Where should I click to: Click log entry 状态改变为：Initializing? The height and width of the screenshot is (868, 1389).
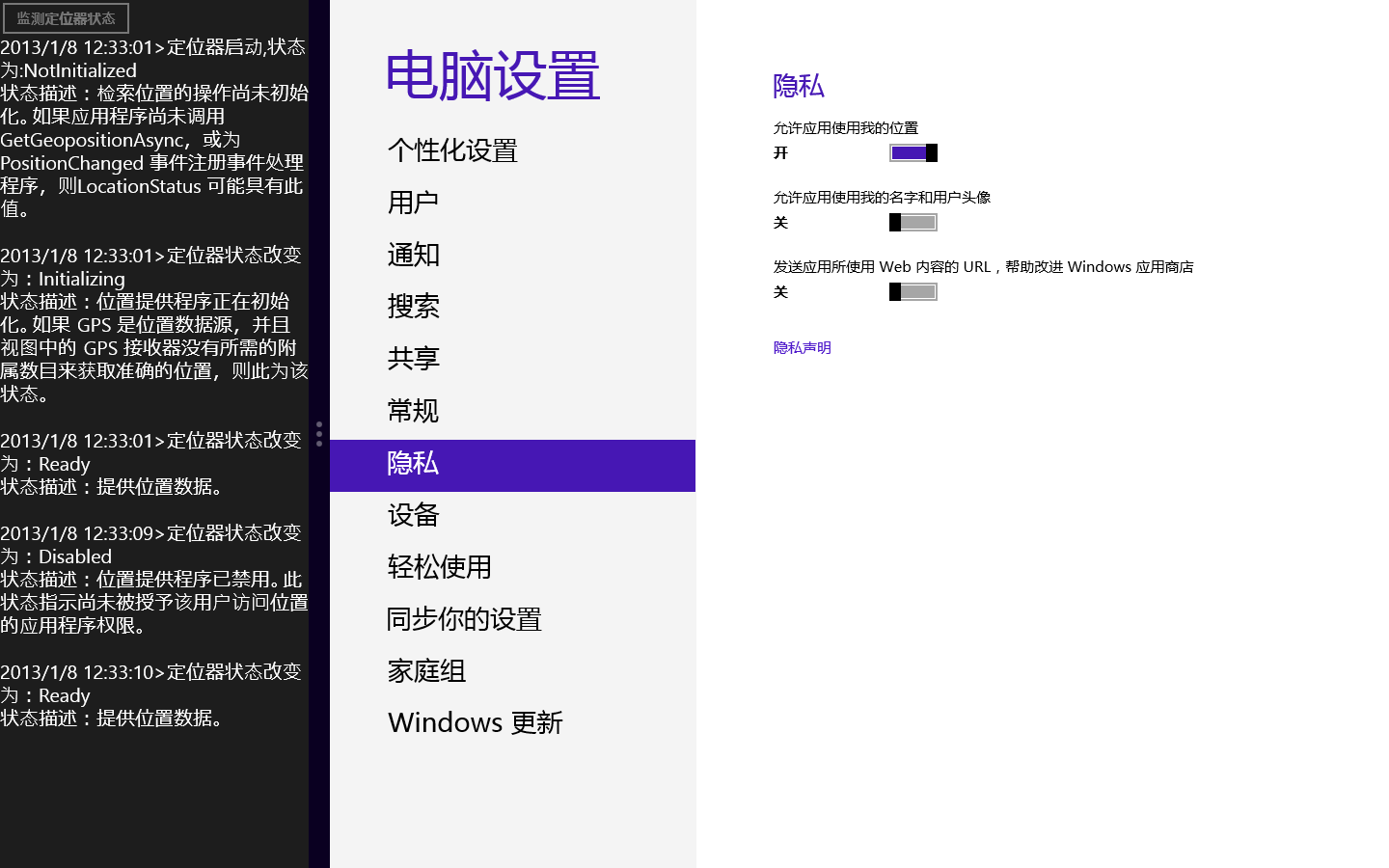(154, 324)
